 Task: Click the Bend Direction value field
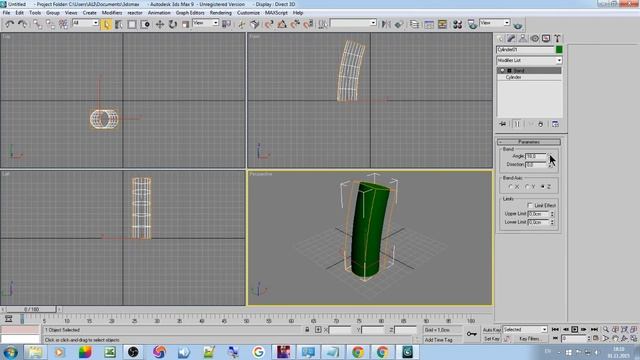point(536,164)
